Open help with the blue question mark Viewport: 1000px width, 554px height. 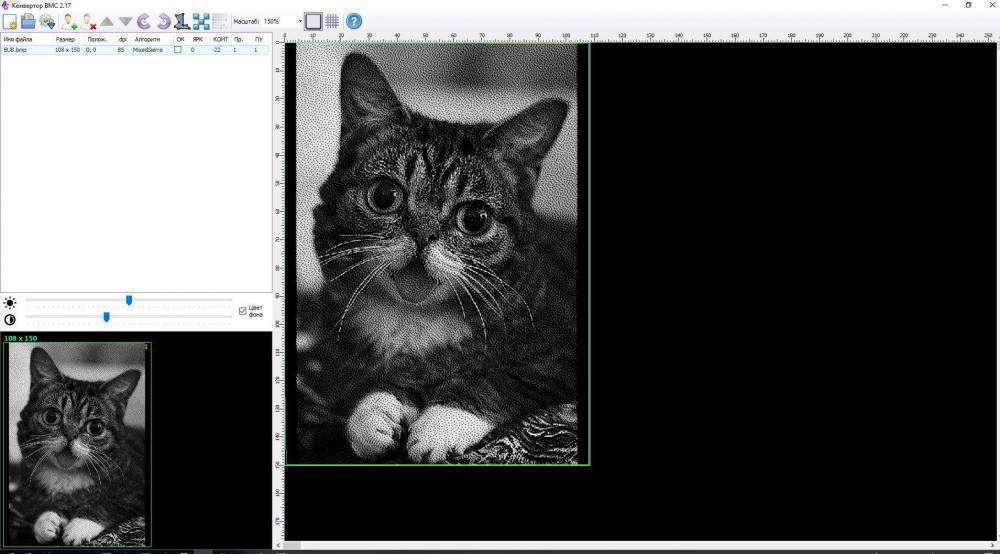coord(353,21)
